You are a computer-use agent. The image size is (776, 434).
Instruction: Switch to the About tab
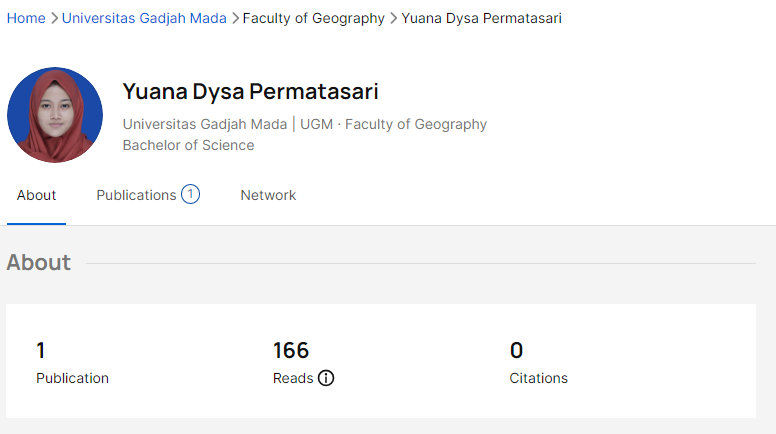tap(37, 195)
